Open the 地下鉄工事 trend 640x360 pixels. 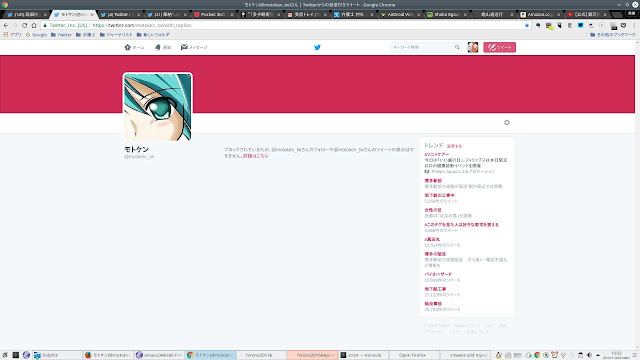coord(435,289)
